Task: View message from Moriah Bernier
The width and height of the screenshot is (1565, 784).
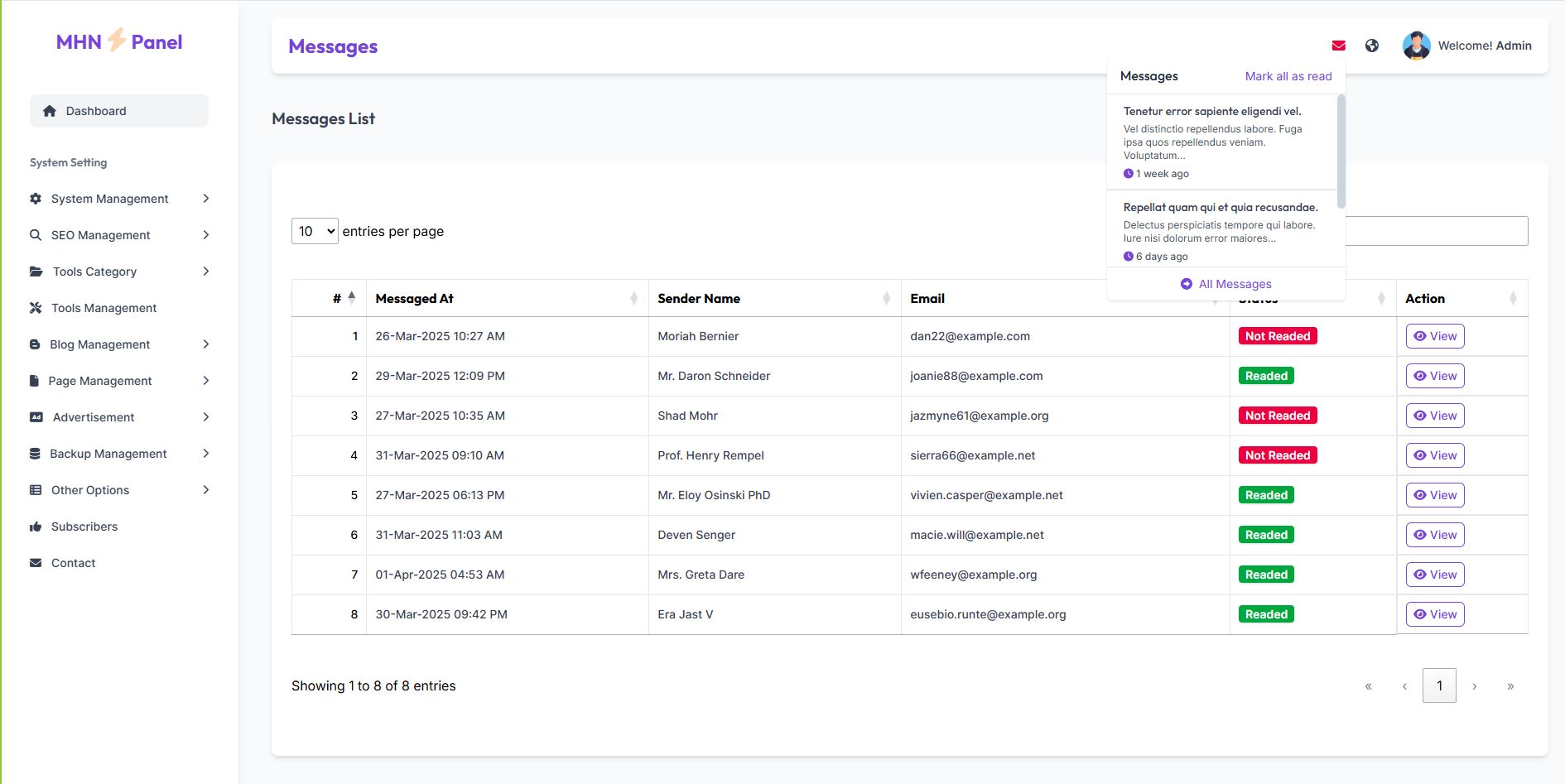Action: tap(1434, 336)
